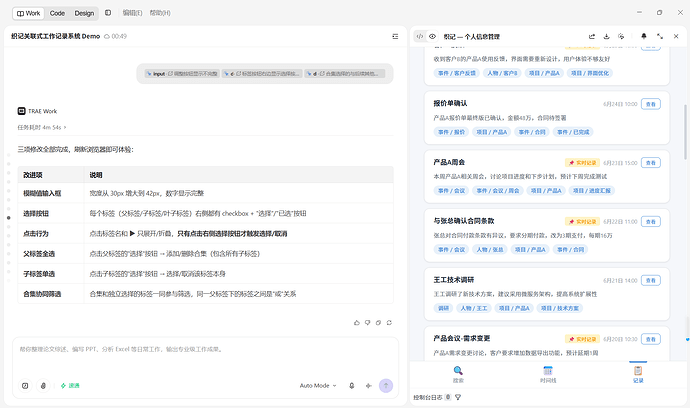
Task: Switch to the Design mode tab
Action: 84,13
